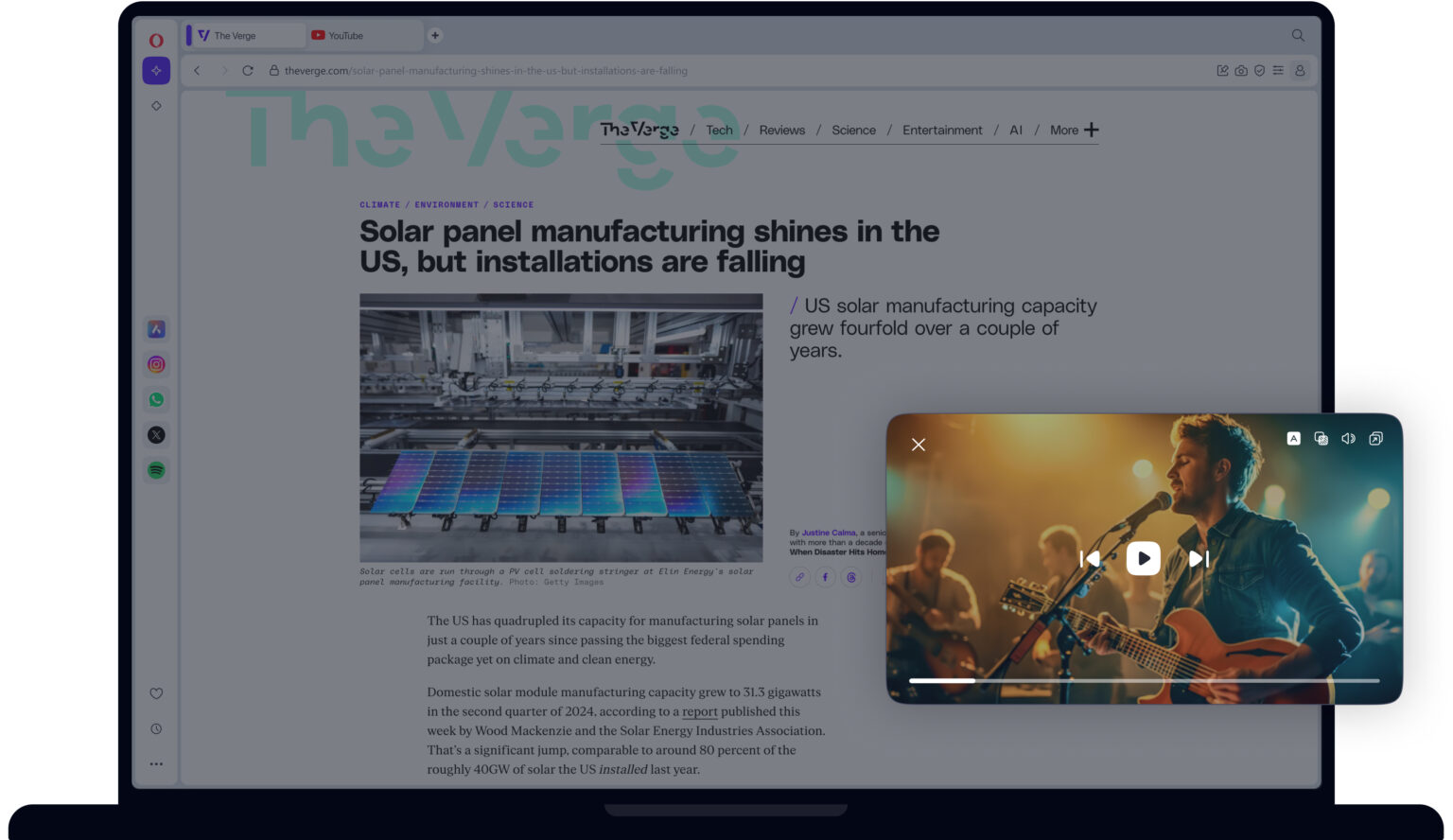Expand The Verge's More navigation menu

(x=1073, y=130)
